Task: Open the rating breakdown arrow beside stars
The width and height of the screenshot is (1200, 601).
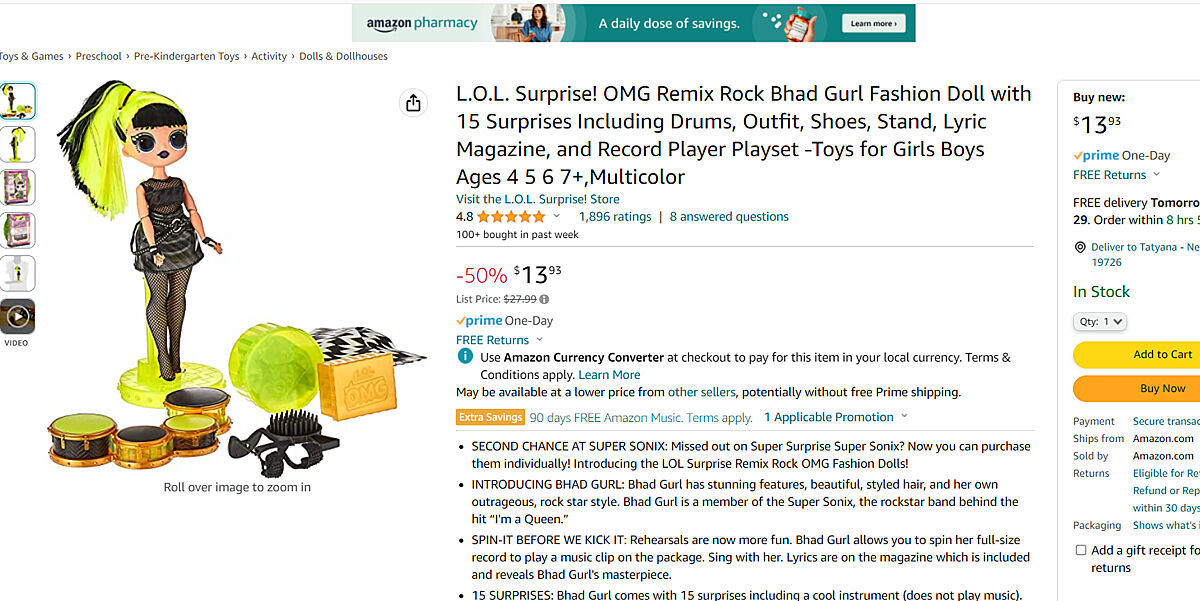Action: point(557,217)
